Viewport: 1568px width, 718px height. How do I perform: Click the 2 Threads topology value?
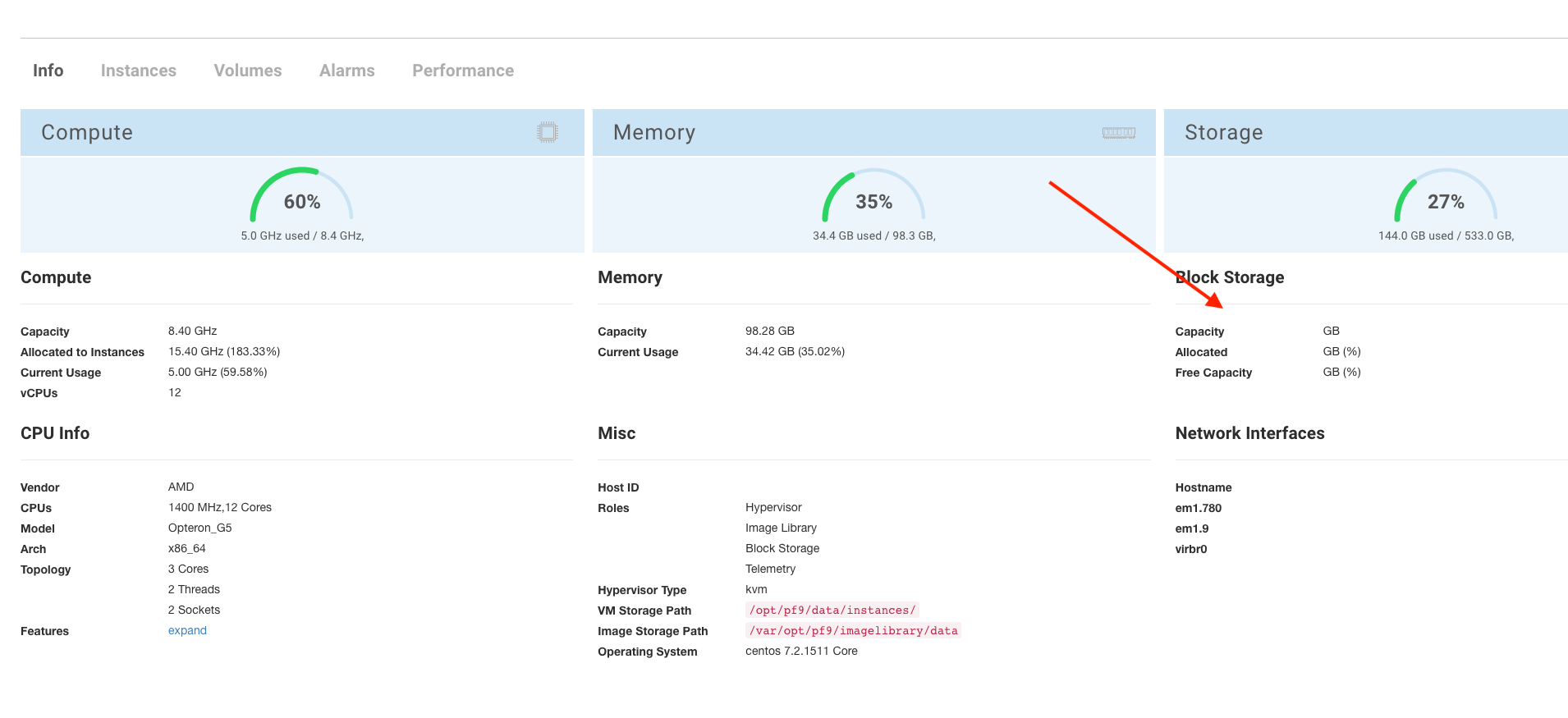pyautogui.click(x=194, y=589)
